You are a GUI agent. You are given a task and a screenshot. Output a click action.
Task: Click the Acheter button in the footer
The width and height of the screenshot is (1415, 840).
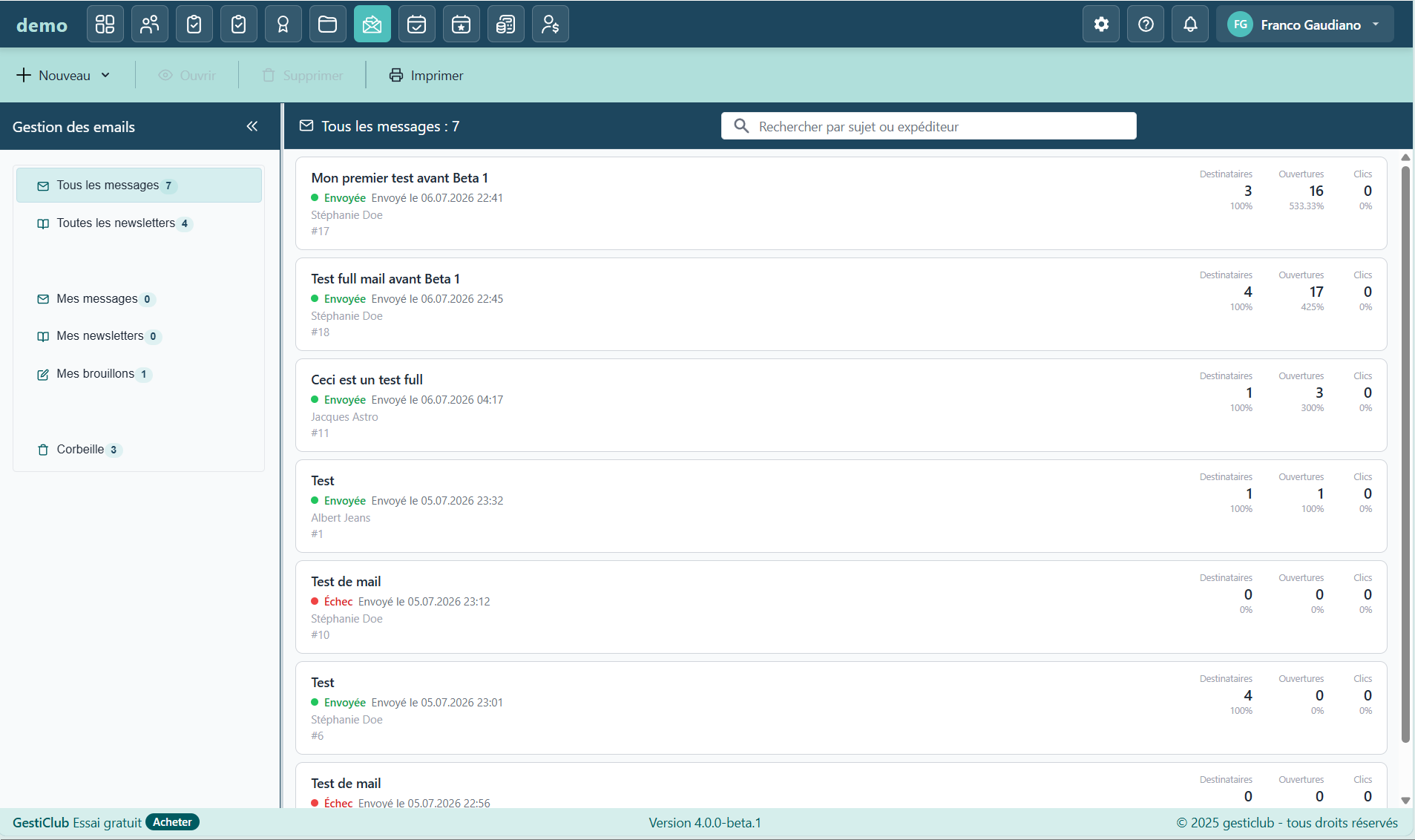coord(172,822)
